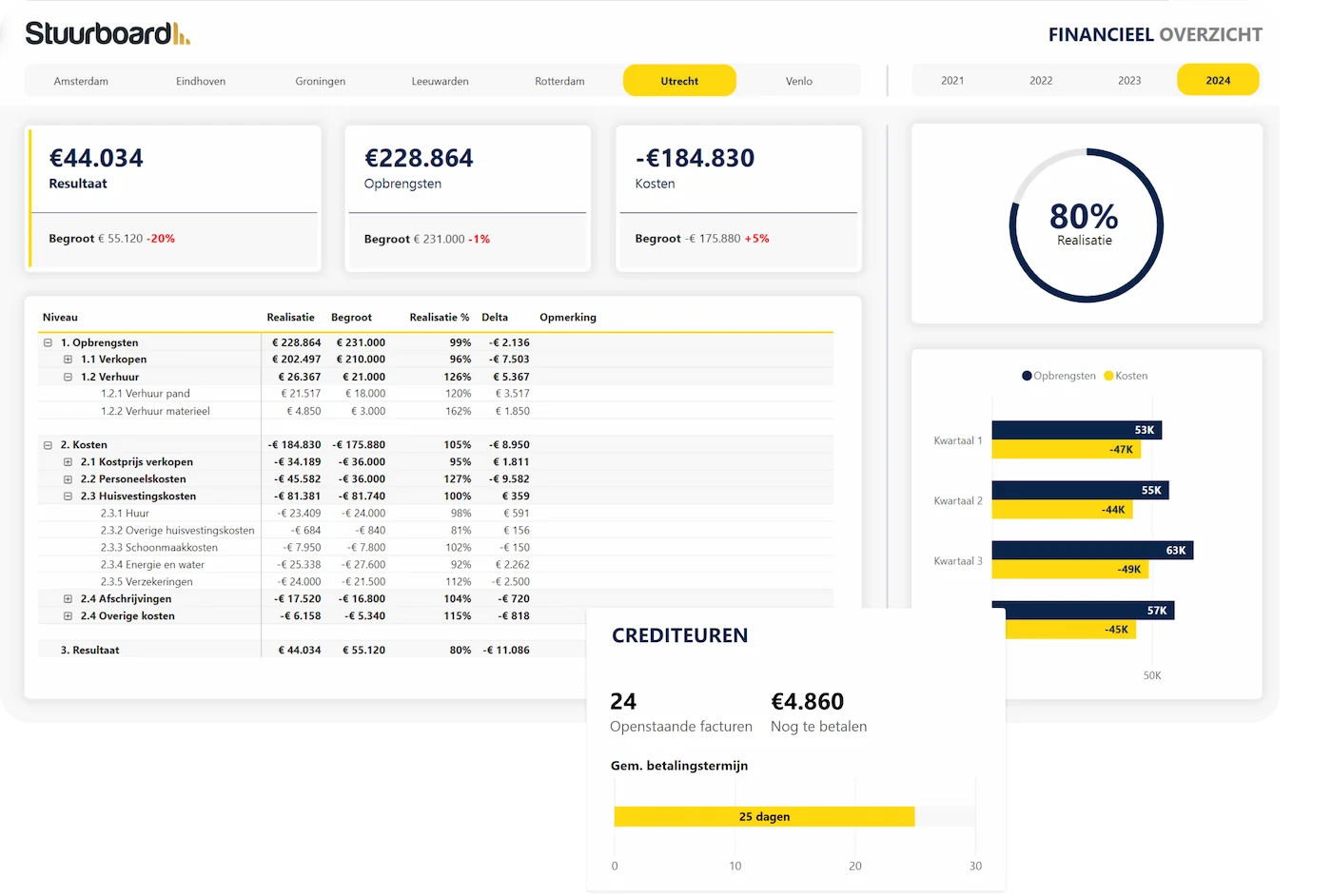1332x896 pixels.
Task: Sort by the Realisatie column header
Action: click(x=290, y=317)
